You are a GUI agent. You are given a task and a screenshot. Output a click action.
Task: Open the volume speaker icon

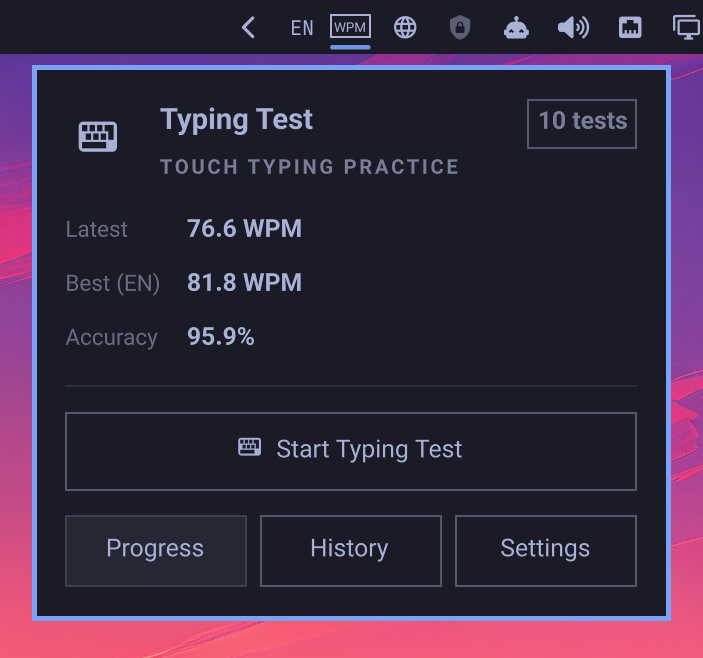(x=573, y=28)
